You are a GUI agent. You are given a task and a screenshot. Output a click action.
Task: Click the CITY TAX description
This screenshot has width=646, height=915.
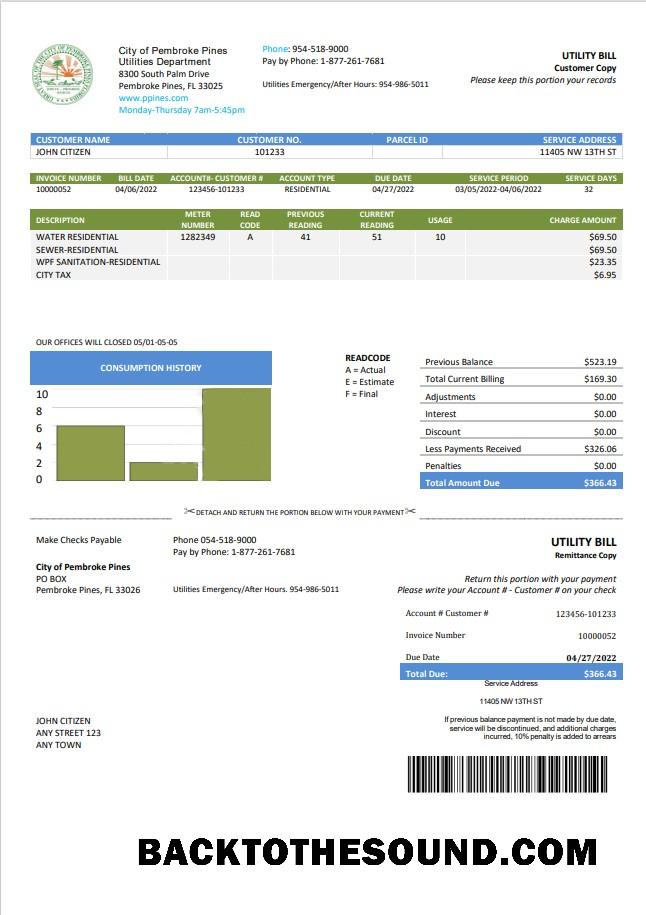pos(53,275)
